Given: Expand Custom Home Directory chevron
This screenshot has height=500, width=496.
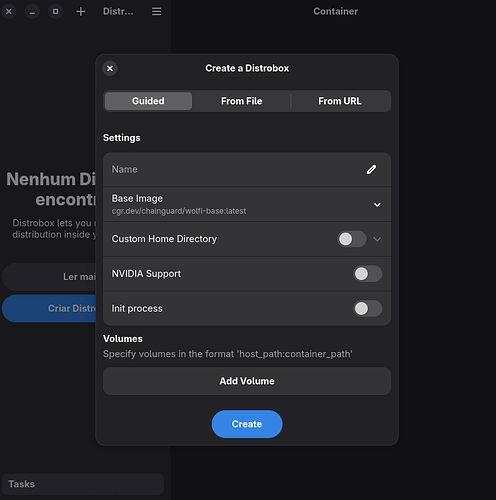Looking at the screenshot, I should click(x=377, y=239).
